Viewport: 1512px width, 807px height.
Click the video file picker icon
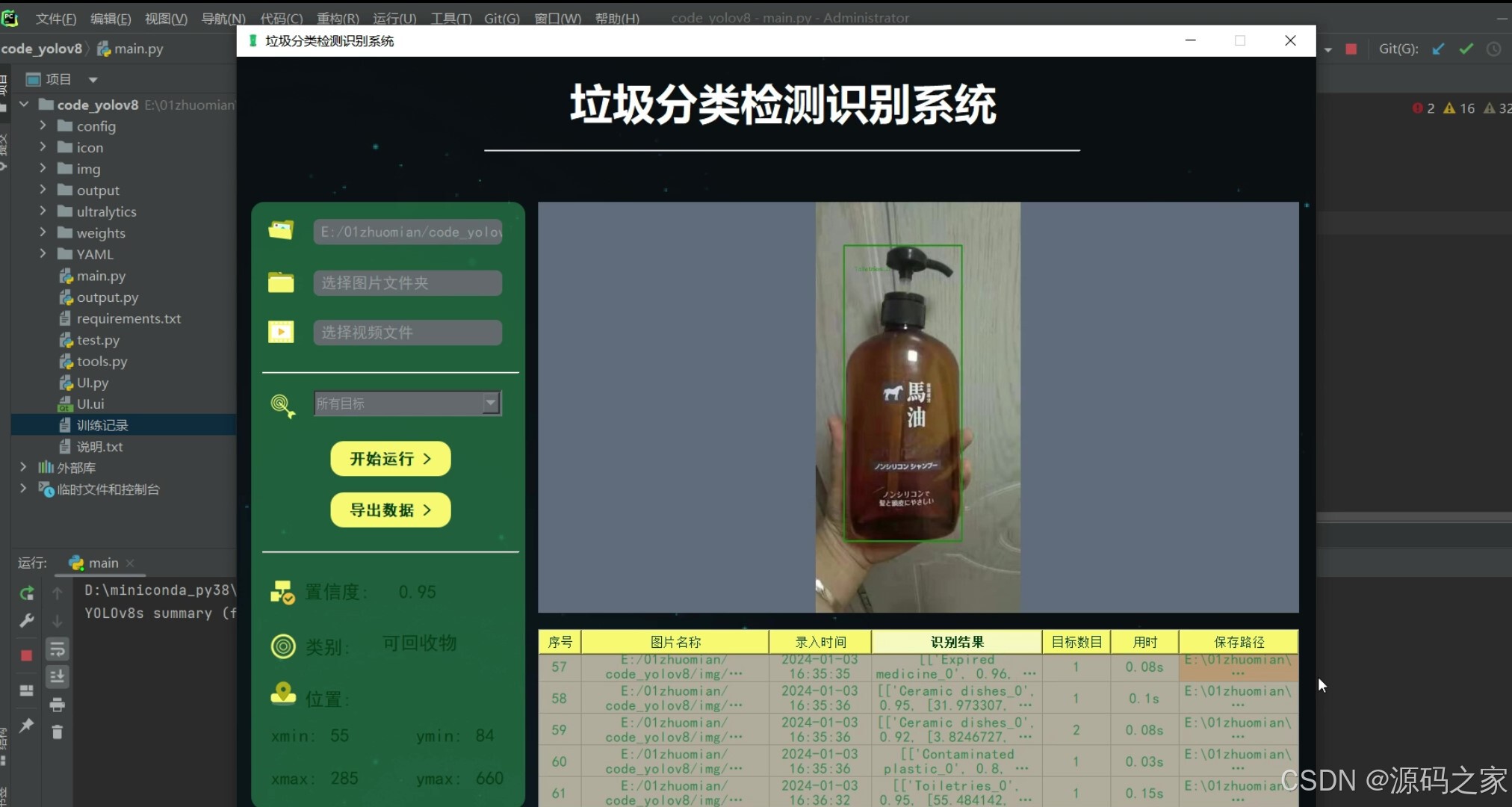[x=281, y=332]
